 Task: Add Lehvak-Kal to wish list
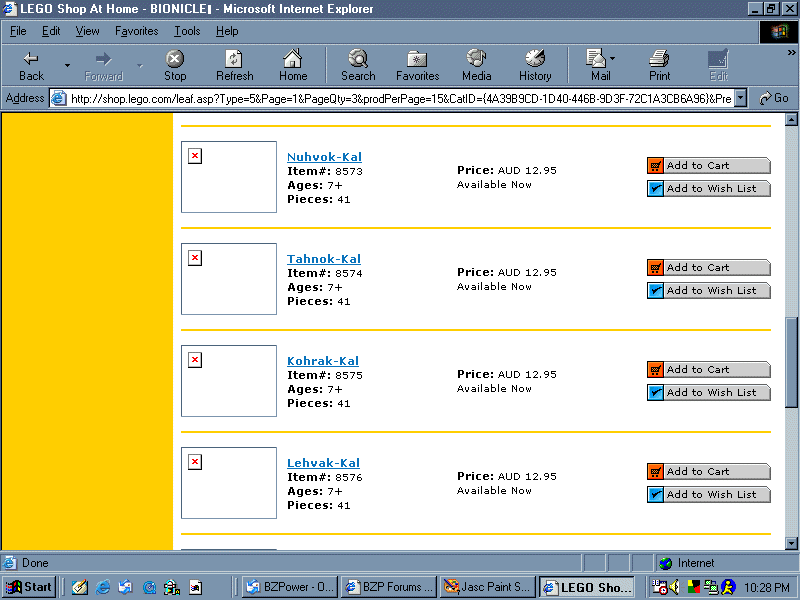coord(709,494)
